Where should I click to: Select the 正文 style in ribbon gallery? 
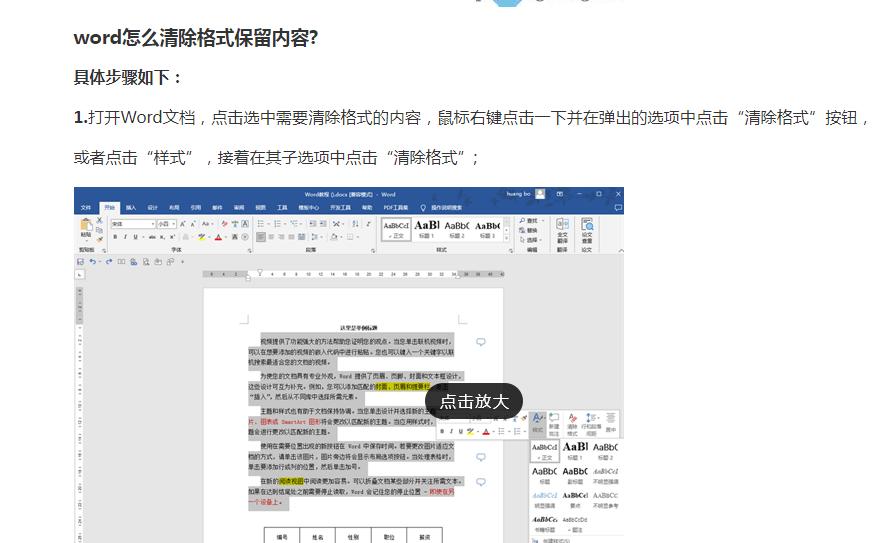[396, 230]
